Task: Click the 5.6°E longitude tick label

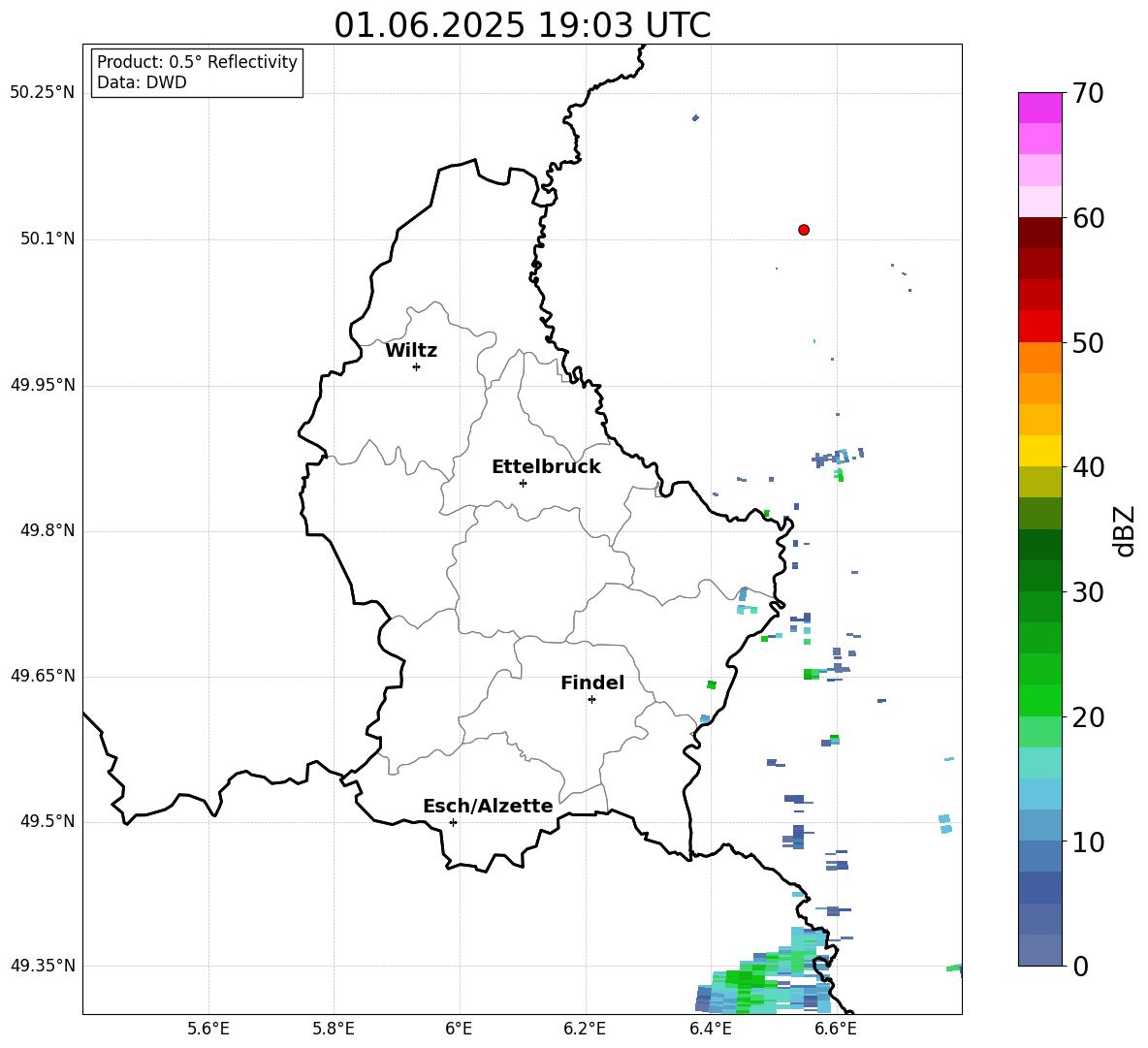Action: click(208, 1029)
